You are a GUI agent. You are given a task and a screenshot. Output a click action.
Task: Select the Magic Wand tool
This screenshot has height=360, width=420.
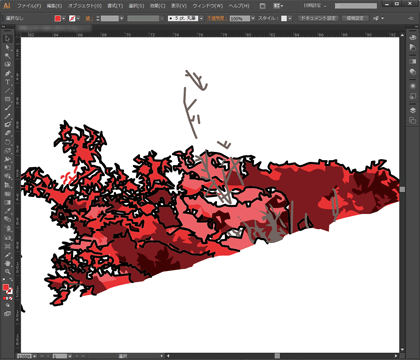coord(7,56)
